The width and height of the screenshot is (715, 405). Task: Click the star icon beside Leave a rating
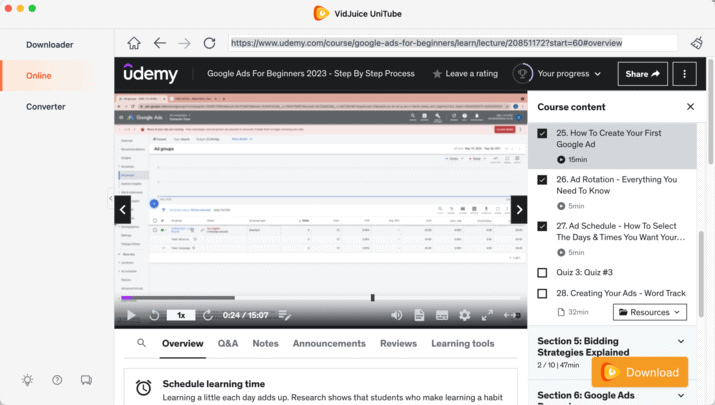[437, 74]
